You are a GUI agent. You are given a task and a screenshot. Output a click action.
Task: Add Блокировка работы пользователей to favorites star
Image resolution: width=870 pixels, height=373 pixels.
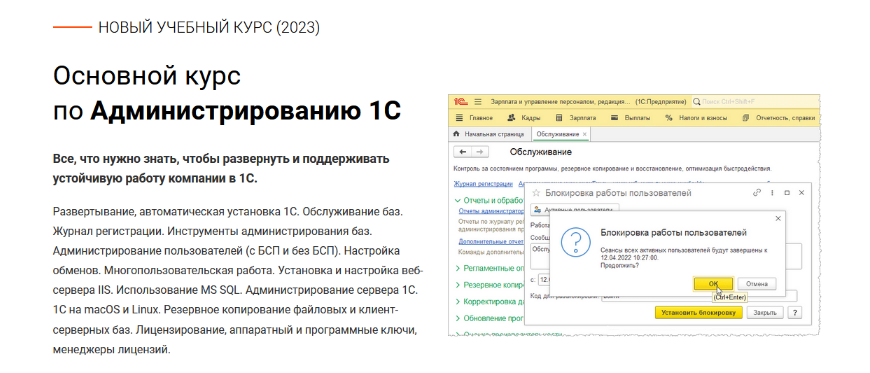tap(536, 193)
